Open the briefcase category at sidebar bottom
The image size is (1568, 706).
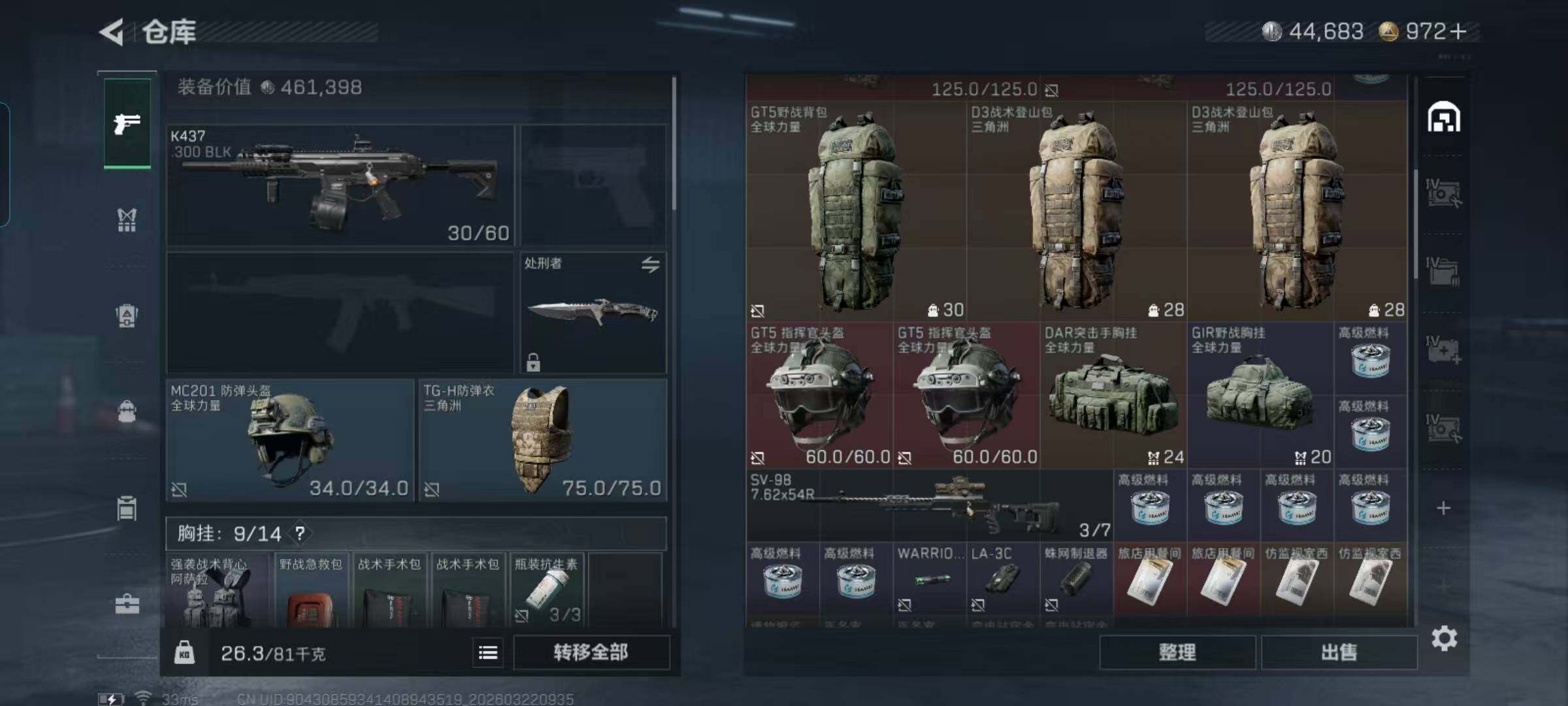[127, 604]
